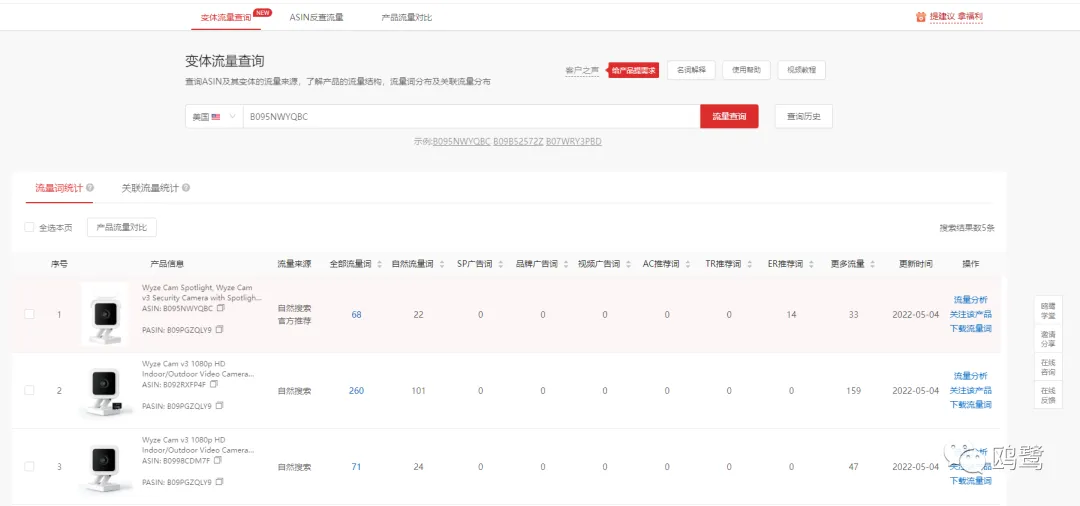Check the checkbox for row 1
The width and height of the screenshot is (1080, 506).
(29, 314)
